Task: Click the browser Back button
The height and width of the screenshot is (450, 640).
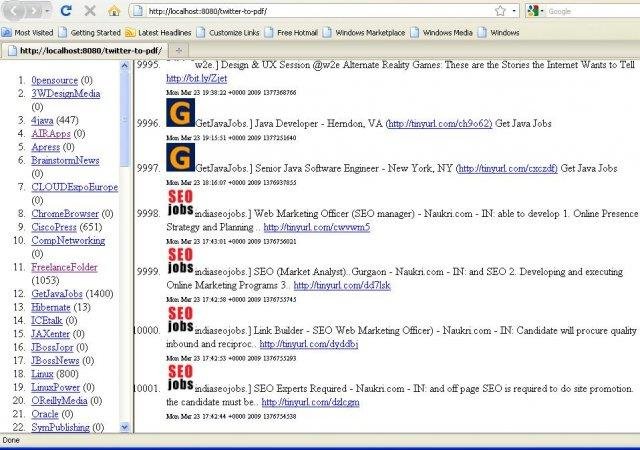Action: coord(13,11)
